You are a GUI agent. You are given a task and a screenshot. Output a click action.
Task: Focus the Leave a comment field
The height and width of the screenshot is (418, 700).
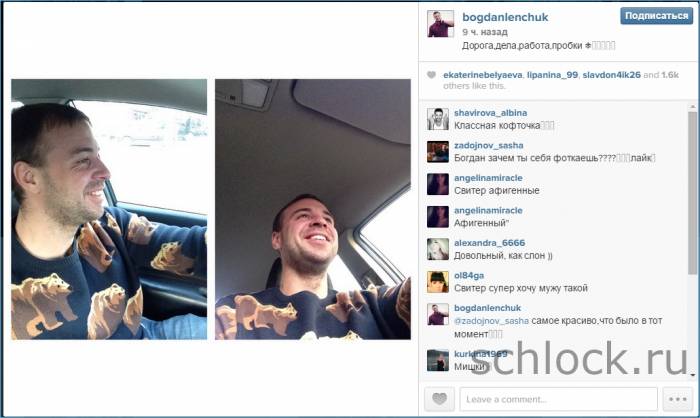[558, 399]
